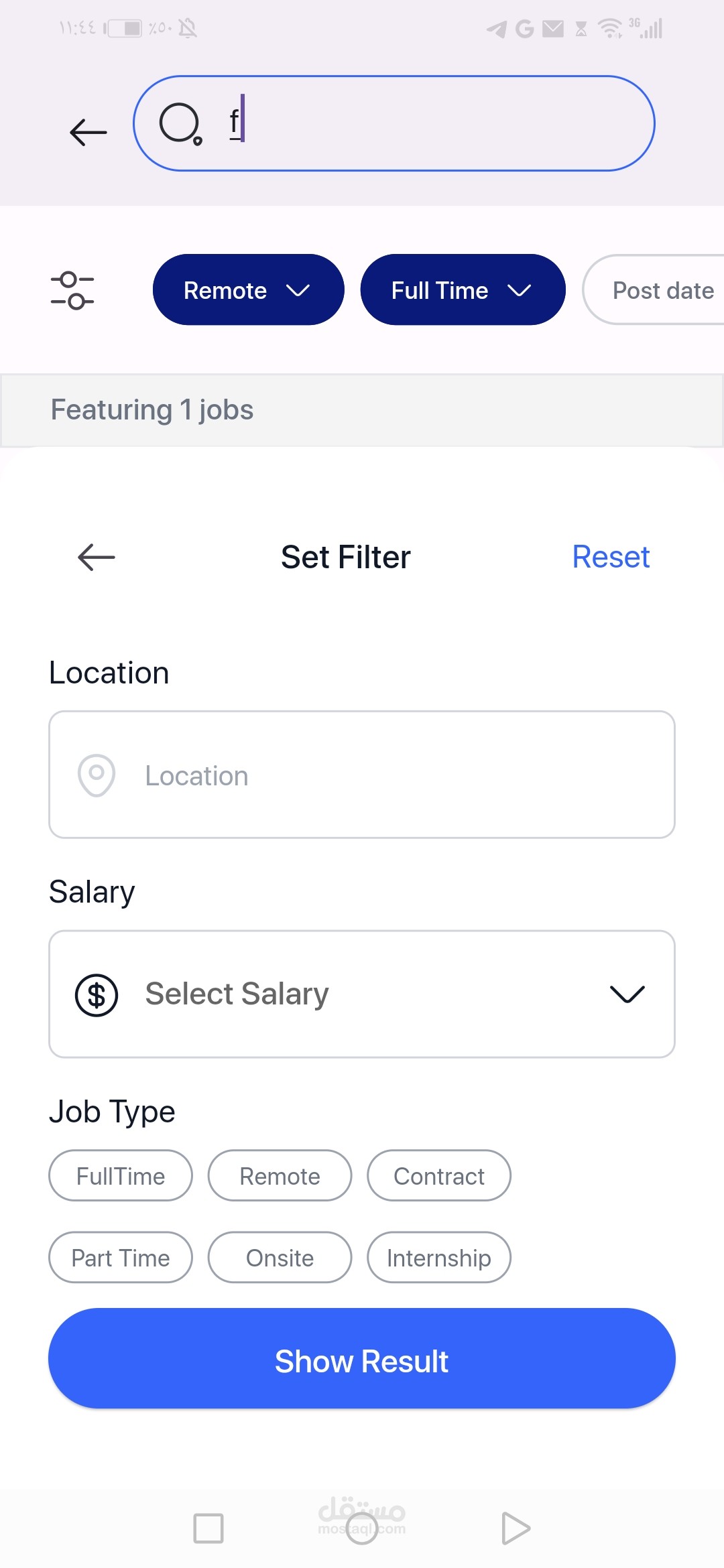Viewport: 724px width, 1568px height.
Task: Expand the Full Time filter dropdown pill
Action: 463,290
